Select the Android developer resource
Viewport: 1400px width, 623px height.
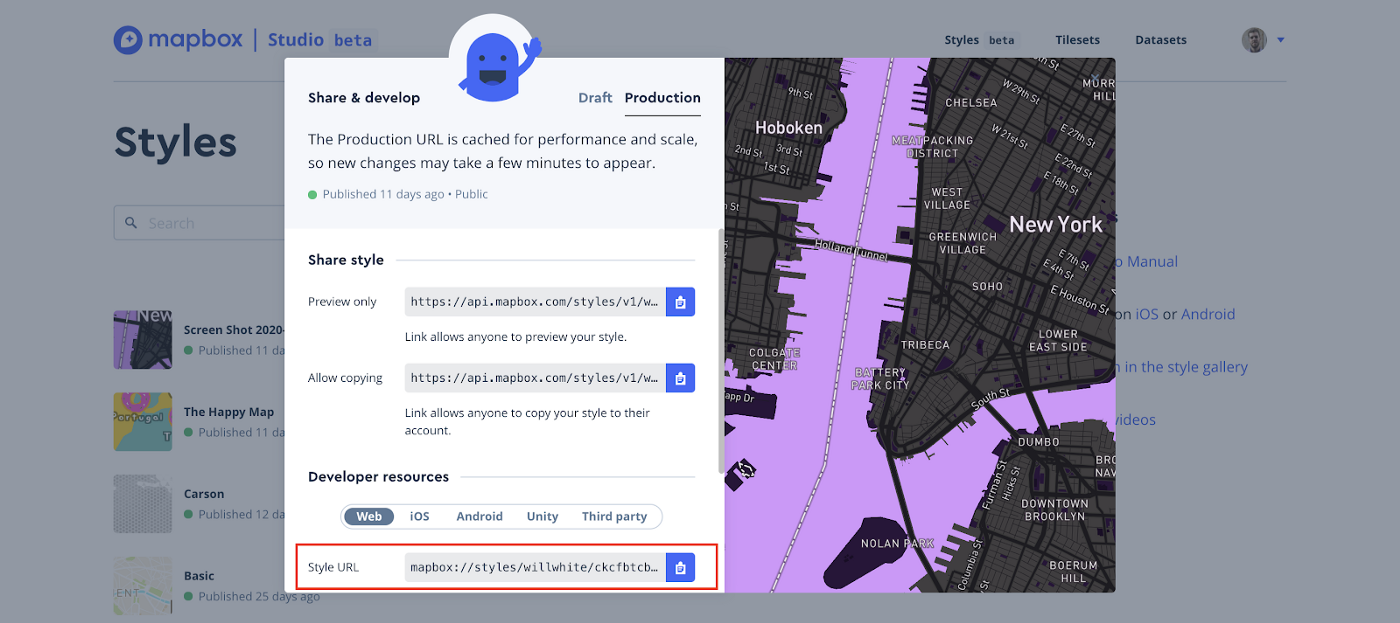pyautogui.click(x=479, y=516)
